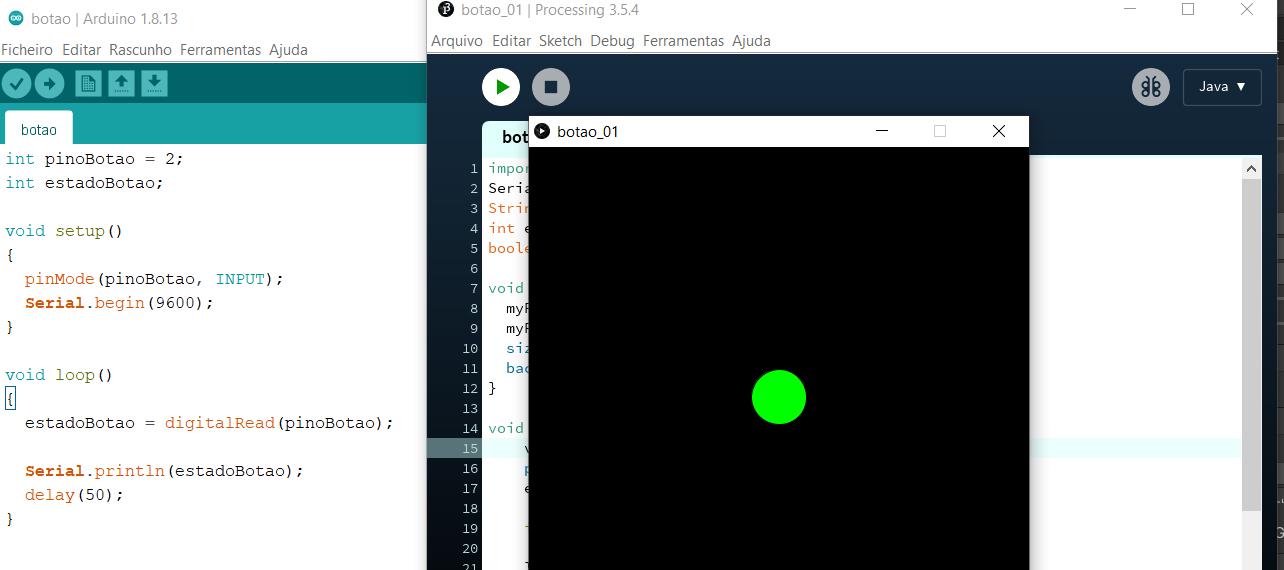Minimize the Processing 3.5.4 window
Image resolution: width=1284 pixels, height=570 pixels.
(x=1129, y=10)
